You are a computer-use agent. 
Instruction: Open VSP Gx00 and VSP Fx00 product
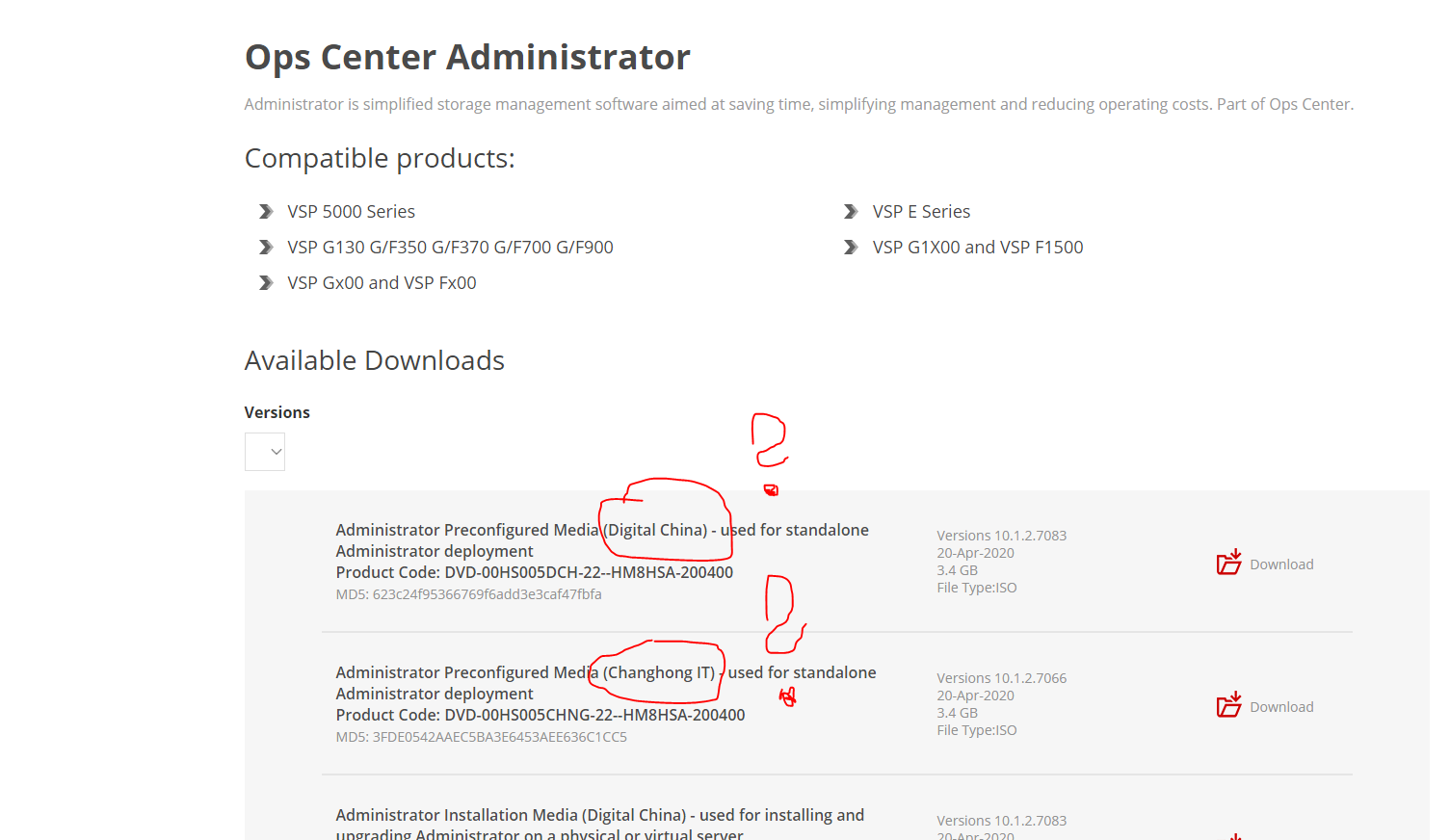pyautogui.click(x=382, y=283)
